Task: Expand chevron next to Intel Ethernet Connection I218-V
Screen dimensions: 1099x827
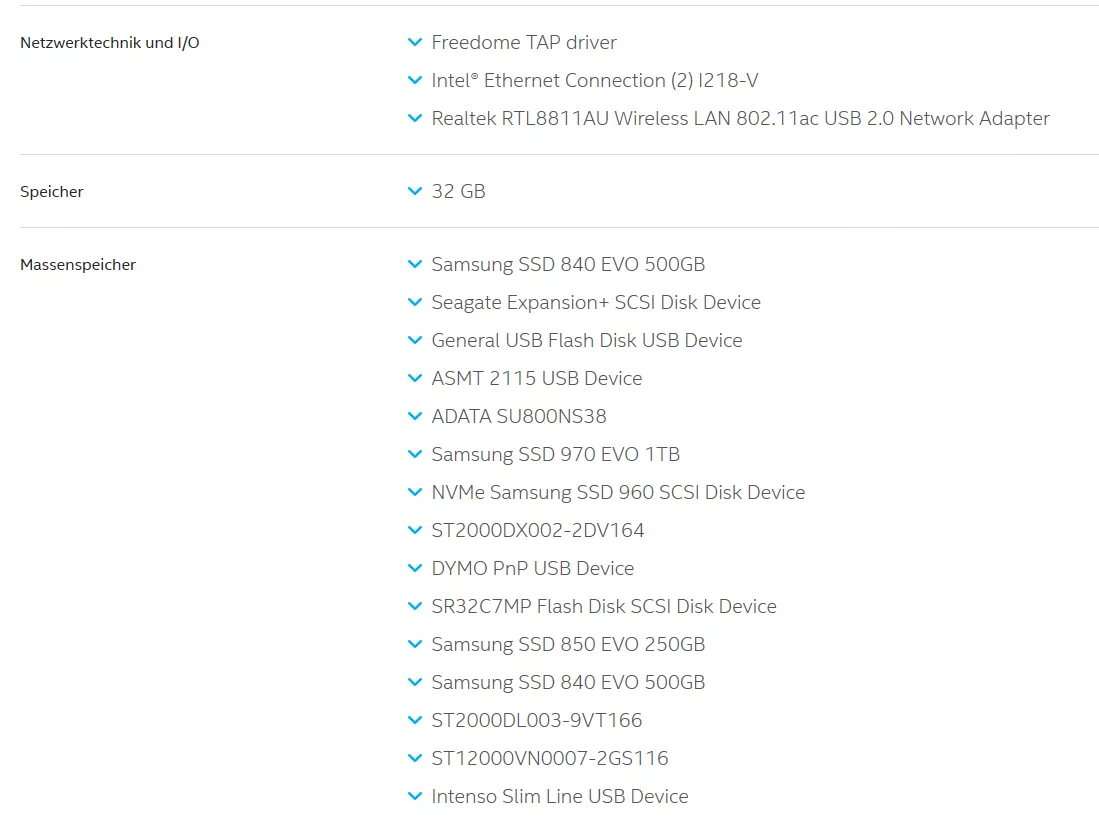Action: tap(415, 81)
